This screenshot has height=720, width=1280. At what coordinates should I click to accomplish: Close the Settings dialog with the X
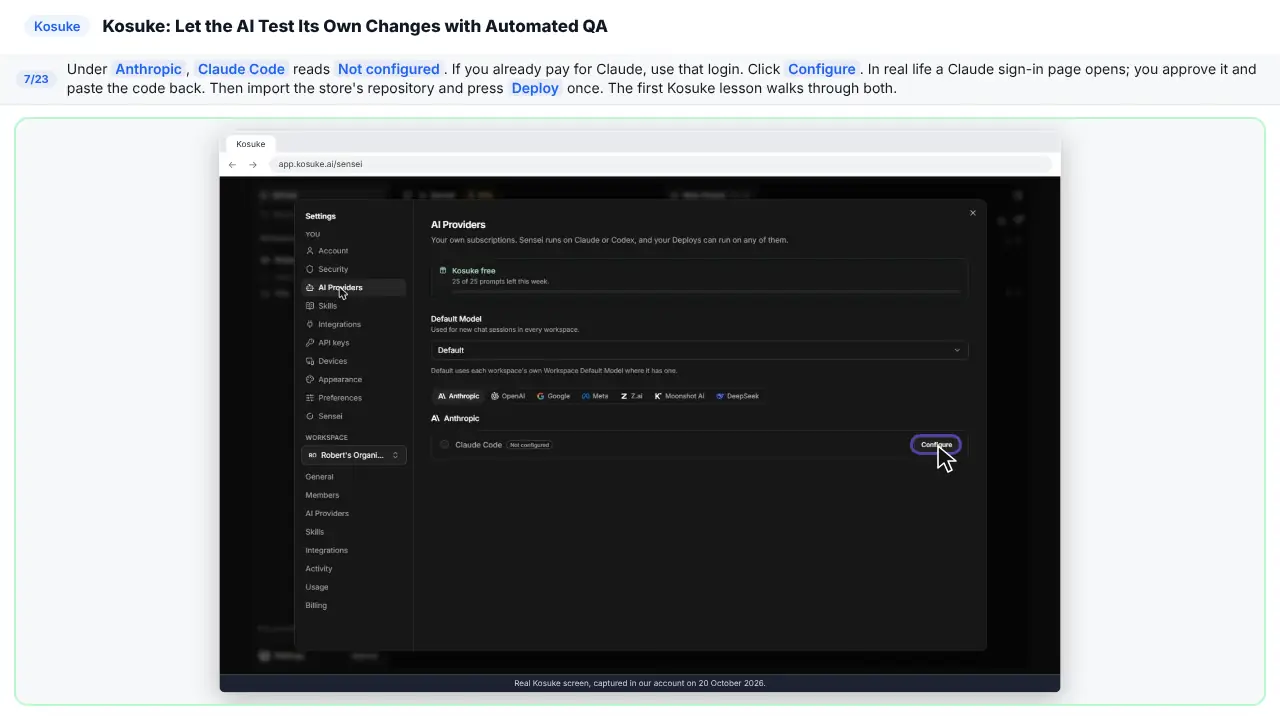tap(972, 213)
